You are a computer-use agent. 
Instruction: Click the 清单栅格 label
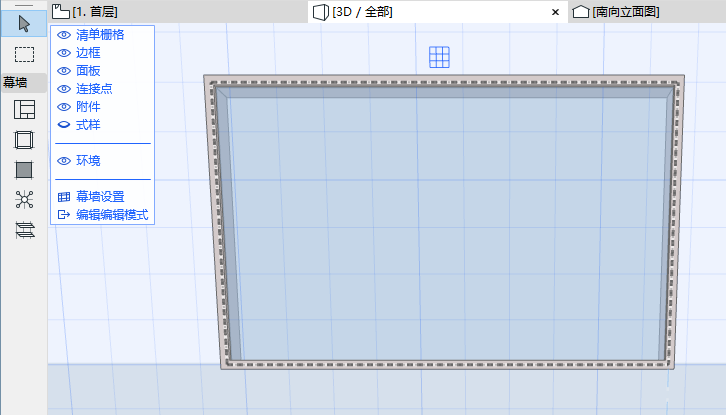100,35
